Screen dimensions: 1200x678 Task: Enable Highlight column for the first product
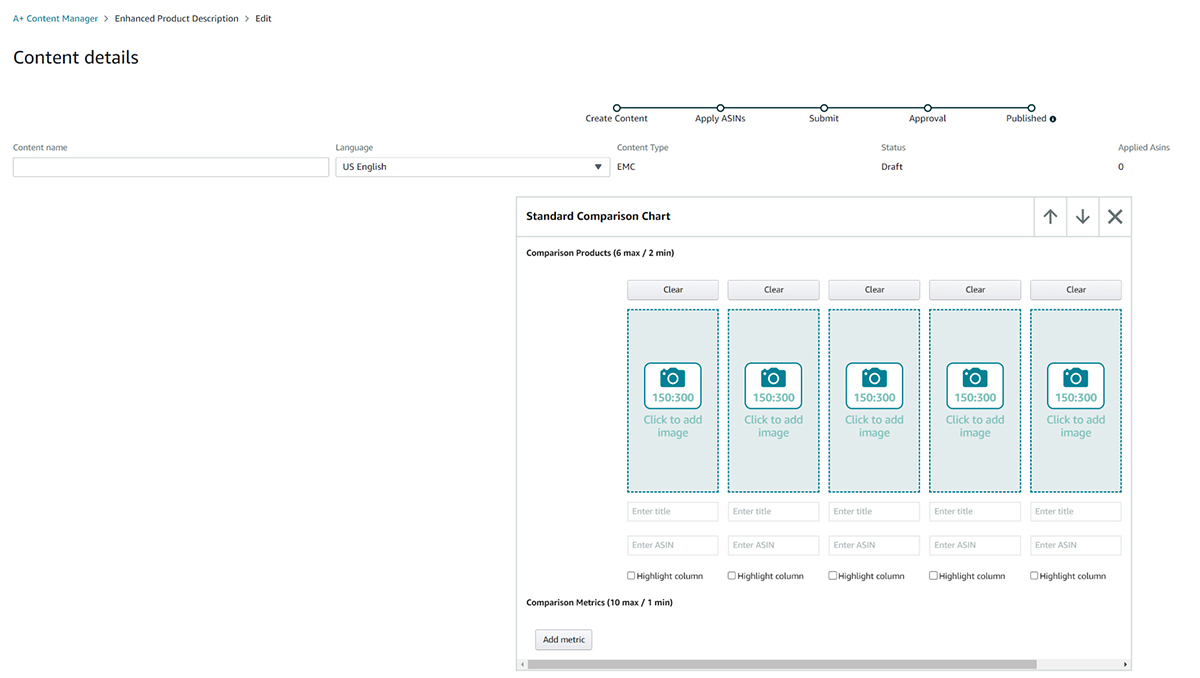pyautogui.click(x=631, y=576)
